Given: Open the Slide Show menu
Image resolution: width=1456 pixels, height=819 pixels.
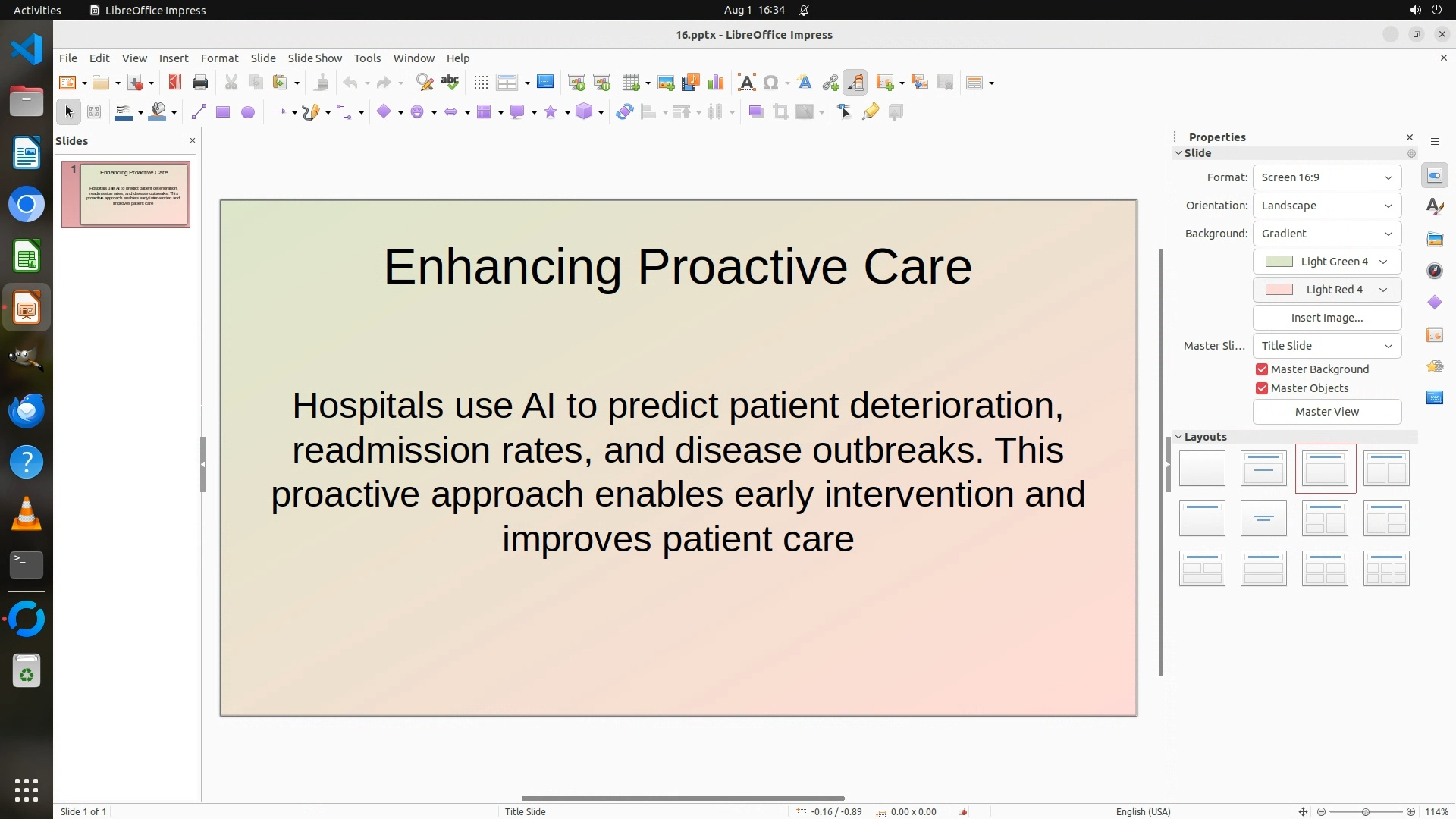Looking at the screenshot, I should point(315,58).
